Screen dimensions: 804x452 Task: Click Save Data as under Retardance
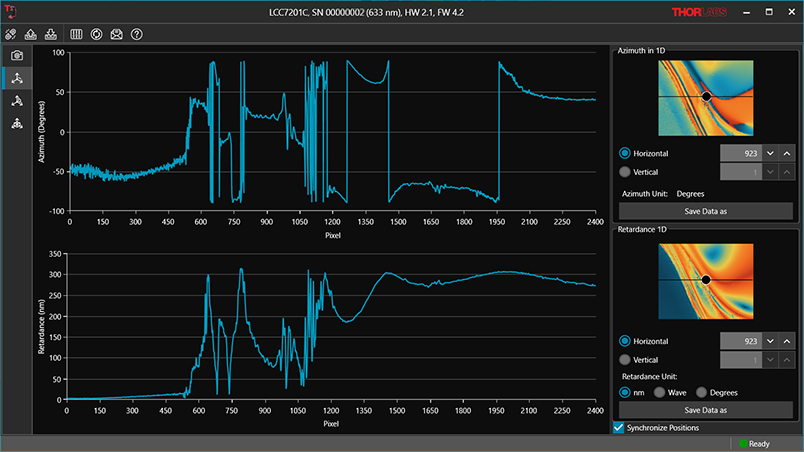point(706,410)
